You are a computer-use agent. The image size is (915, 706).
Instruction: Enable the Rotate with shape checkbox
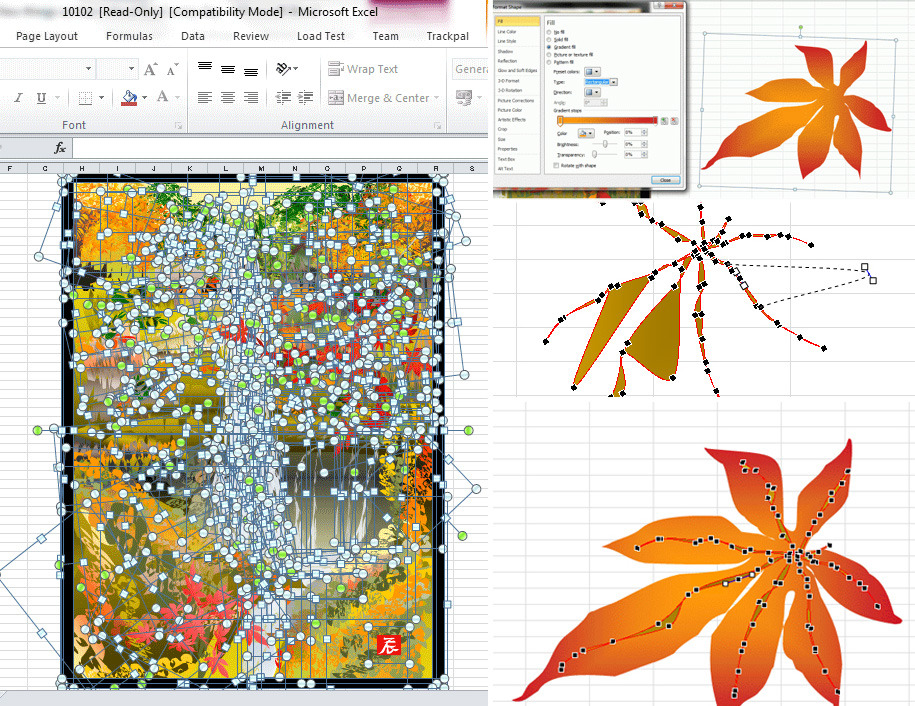click(x=555, y=164)
